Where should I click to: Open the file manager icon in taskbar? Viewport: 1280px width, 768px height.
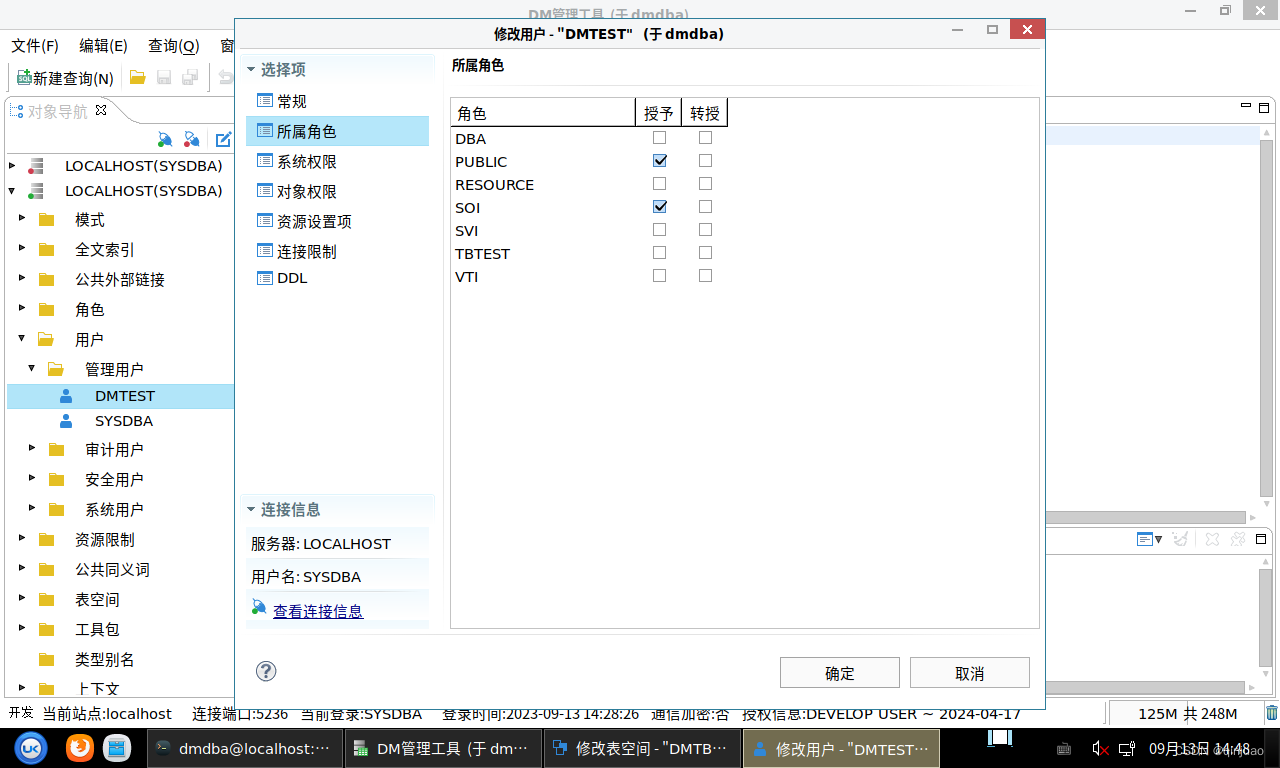point(118,748)
